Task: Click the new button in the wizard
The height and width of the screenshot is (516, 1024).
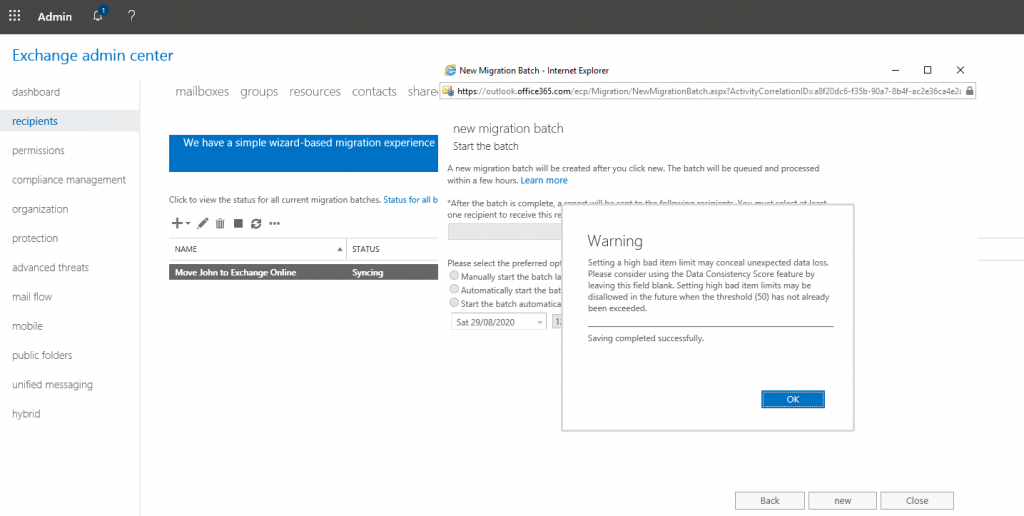Action: pyautogui.click(x=842, y=501)
